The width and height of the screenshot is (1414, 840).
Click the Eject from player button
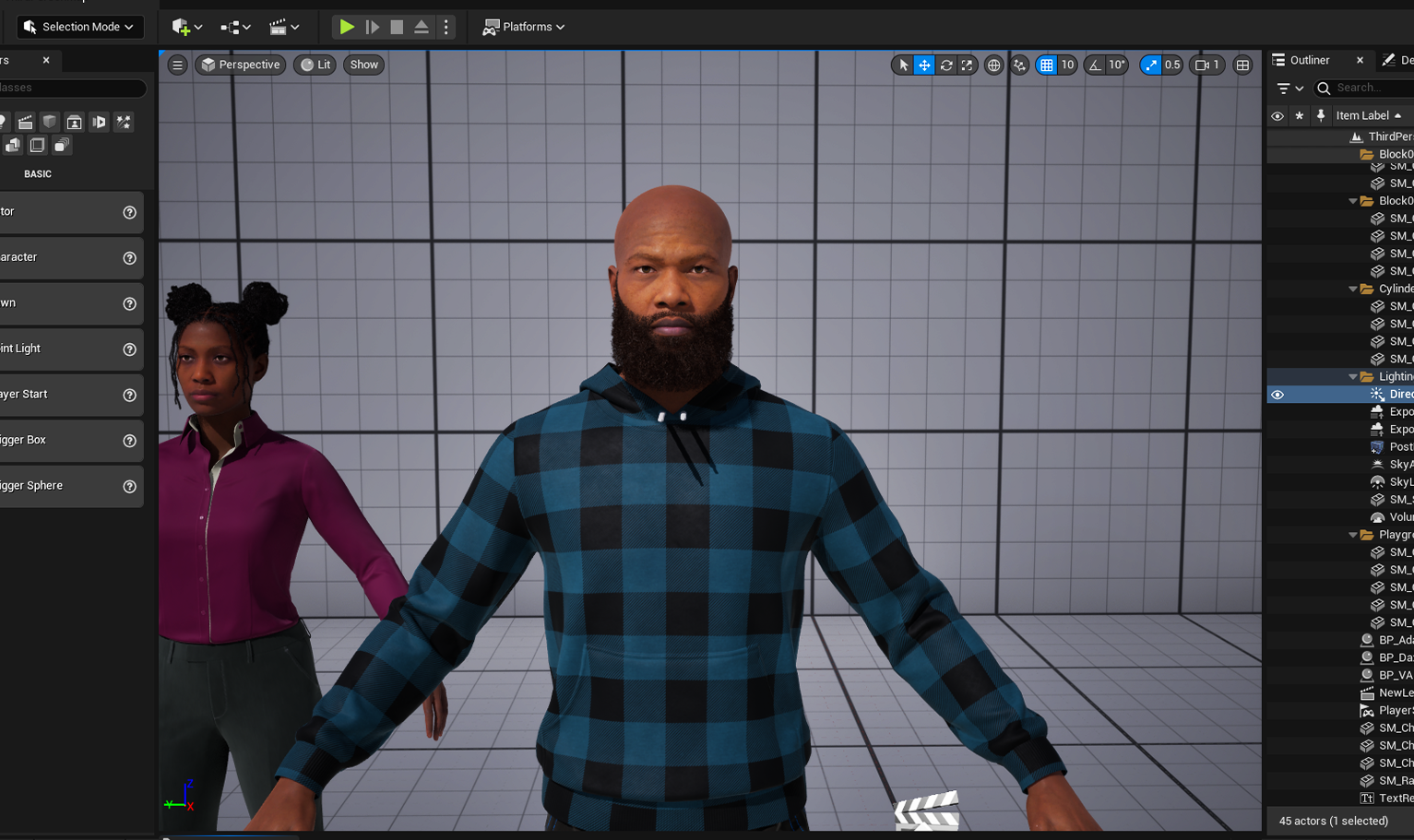click(422, 27)
